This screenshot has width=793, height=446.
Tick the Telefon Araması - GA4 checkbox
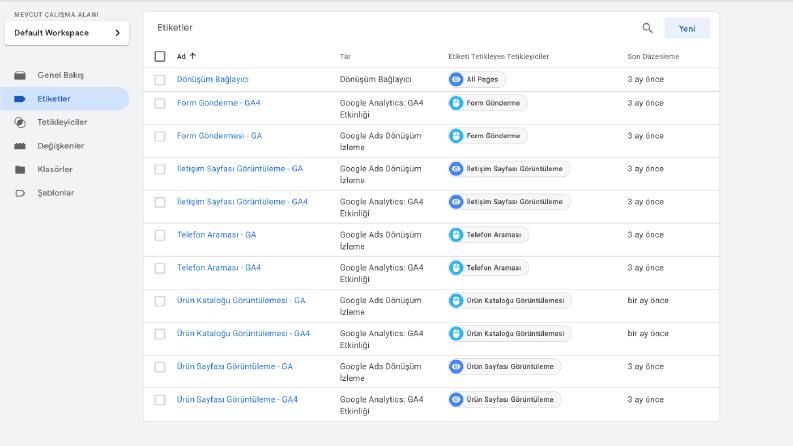[160, 268]
